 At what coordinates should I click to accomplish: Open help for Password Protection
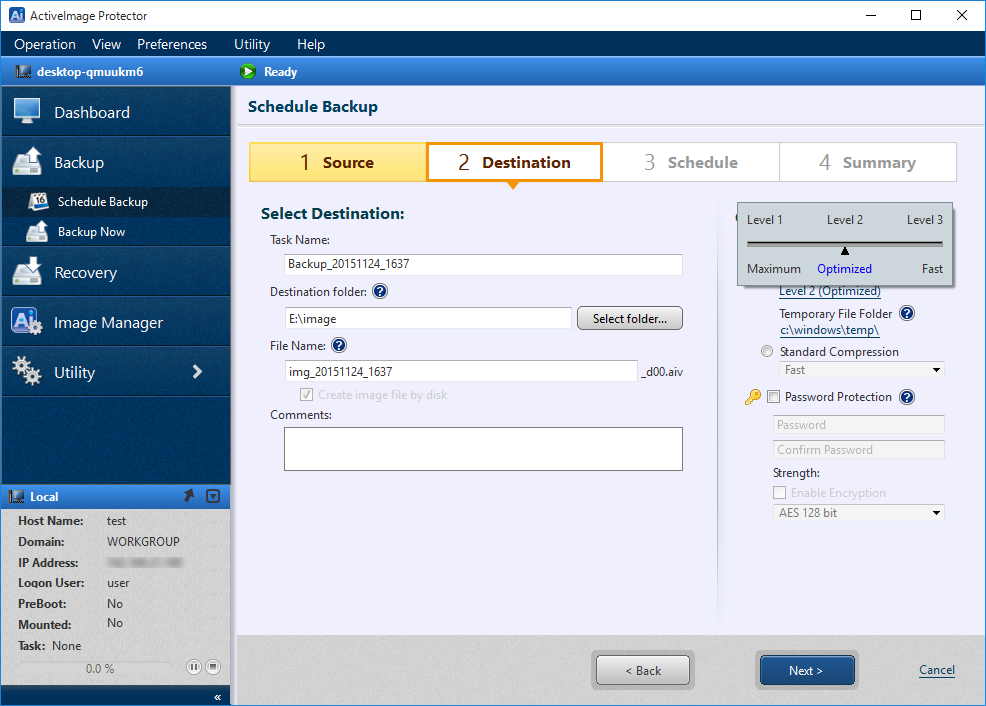coord(907,397)
